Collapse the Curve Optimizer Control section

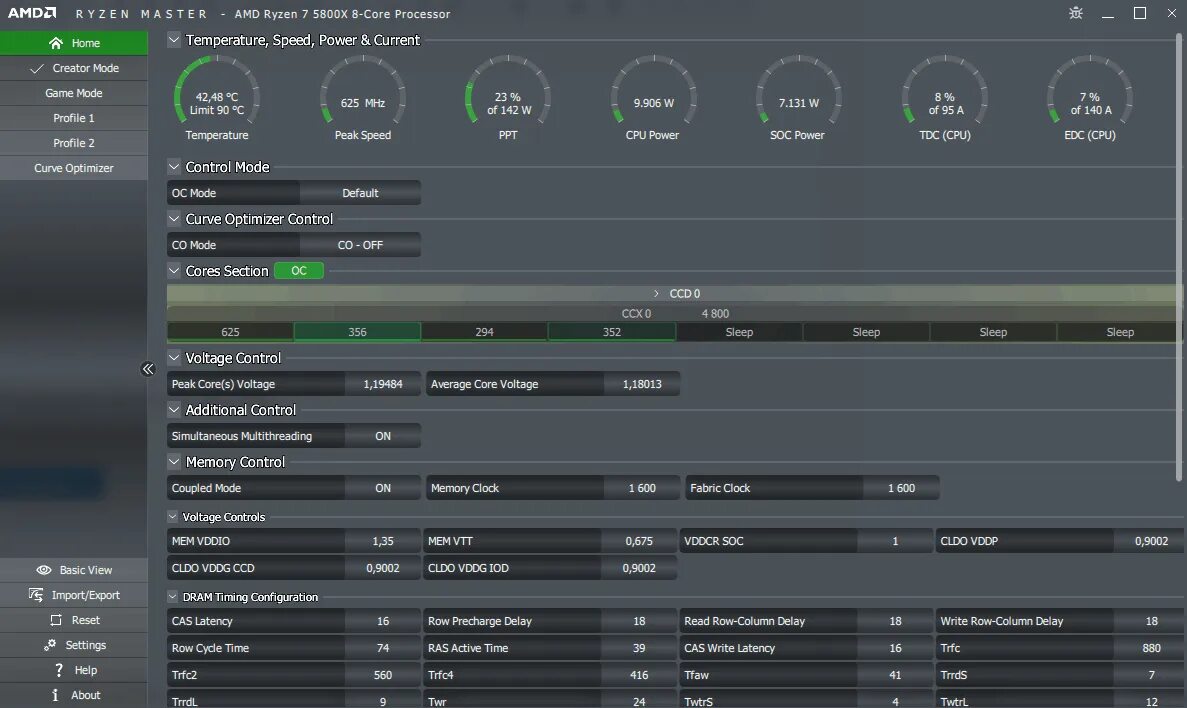point(174,219)
